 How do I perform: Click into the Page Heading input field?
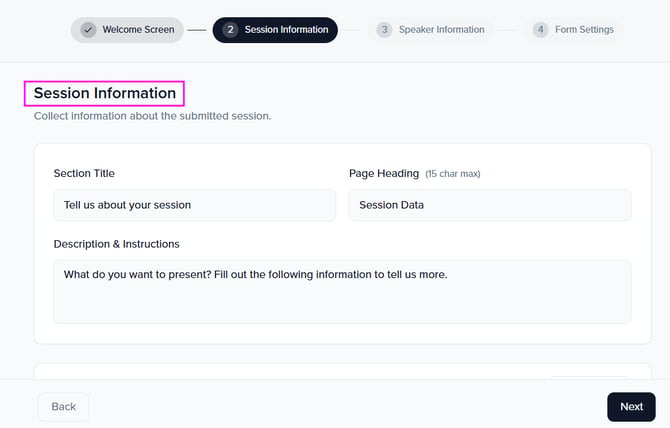point(489,205)
